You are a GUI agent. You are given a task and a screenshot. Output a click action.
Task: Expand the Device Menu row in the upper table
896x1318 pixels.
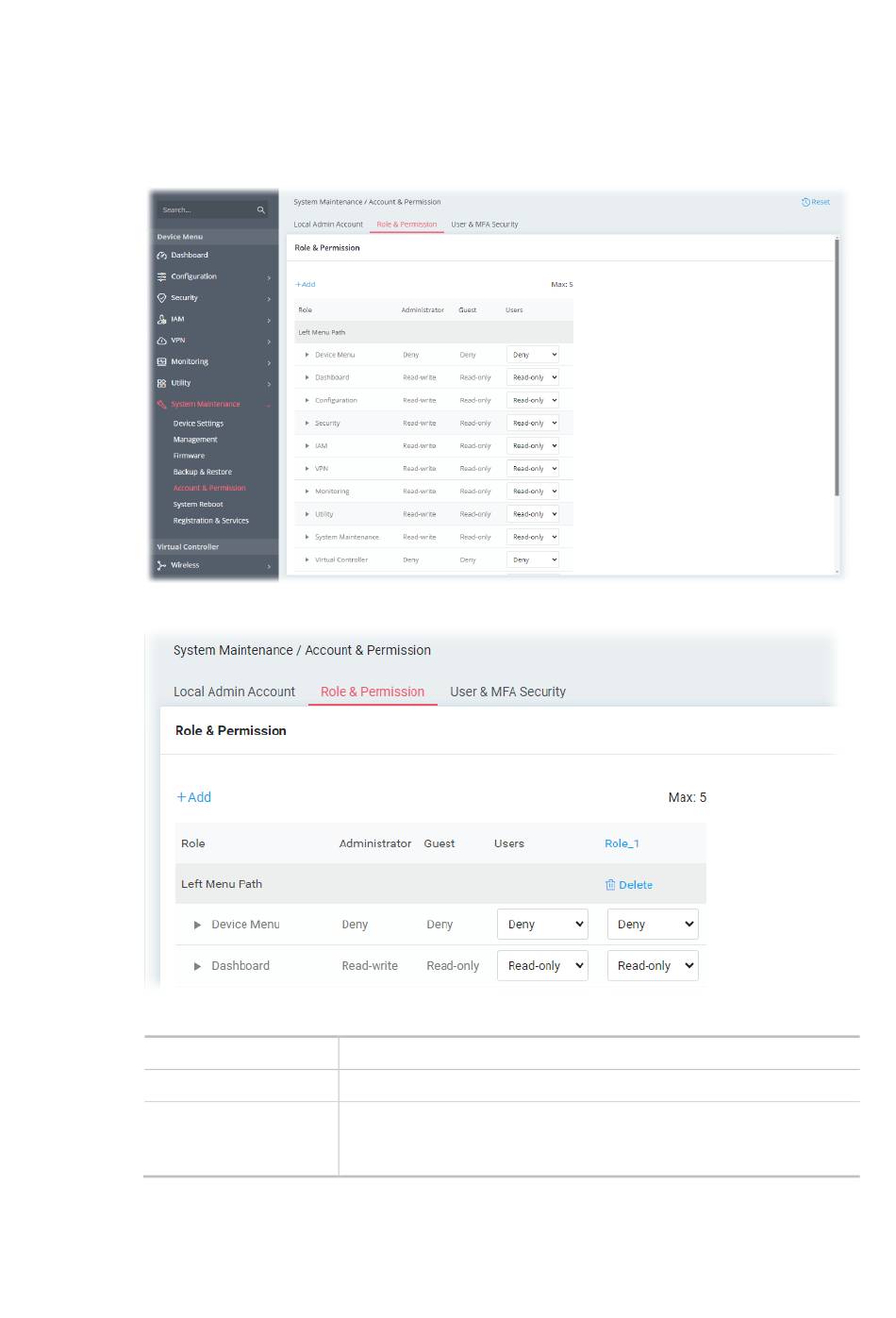coord(307,355)
